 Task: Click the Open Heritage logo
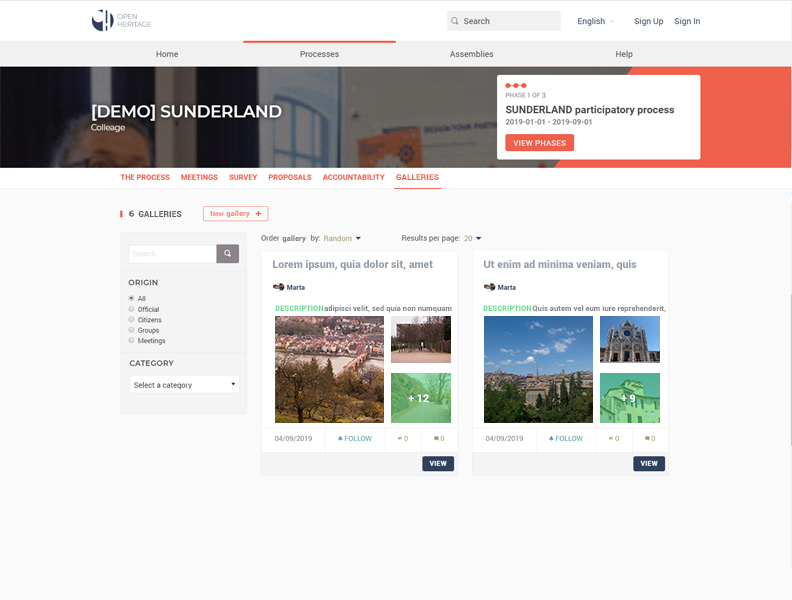[121, 20]
